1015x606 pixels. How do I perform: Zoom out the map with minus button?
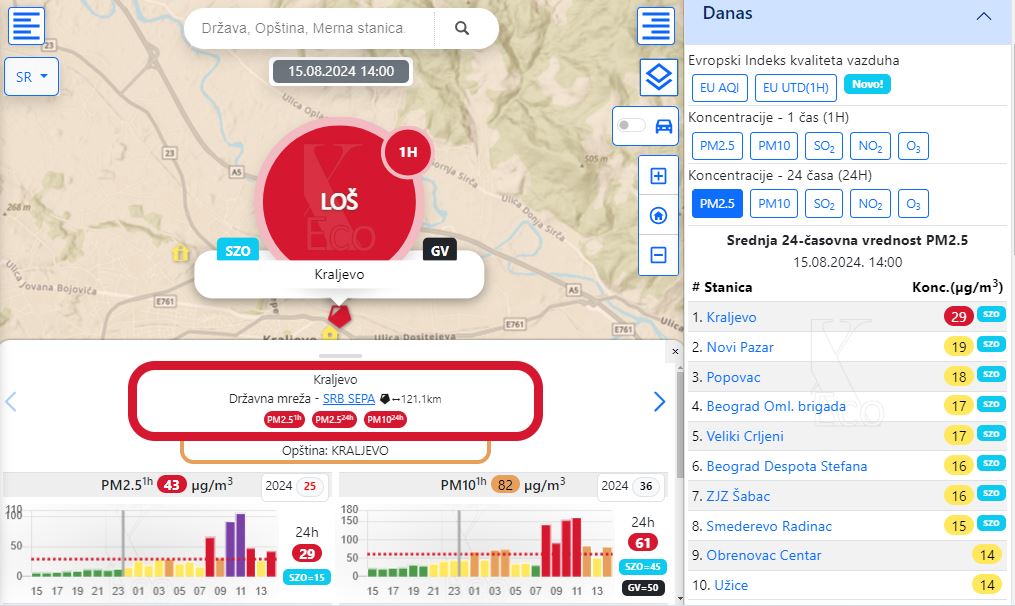coord(658,255)
